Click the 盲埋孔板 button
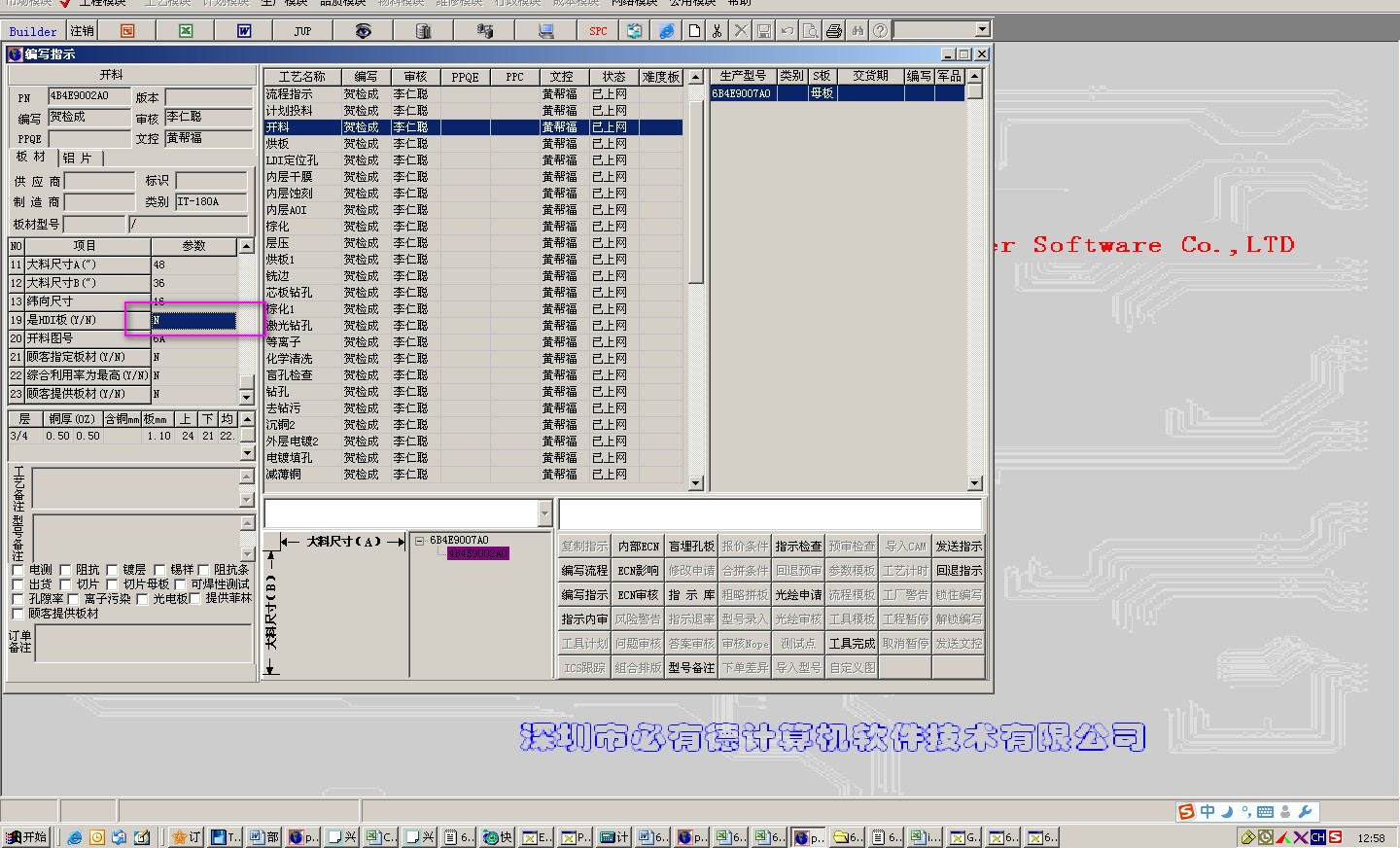1400x848 pixels. 691,547
